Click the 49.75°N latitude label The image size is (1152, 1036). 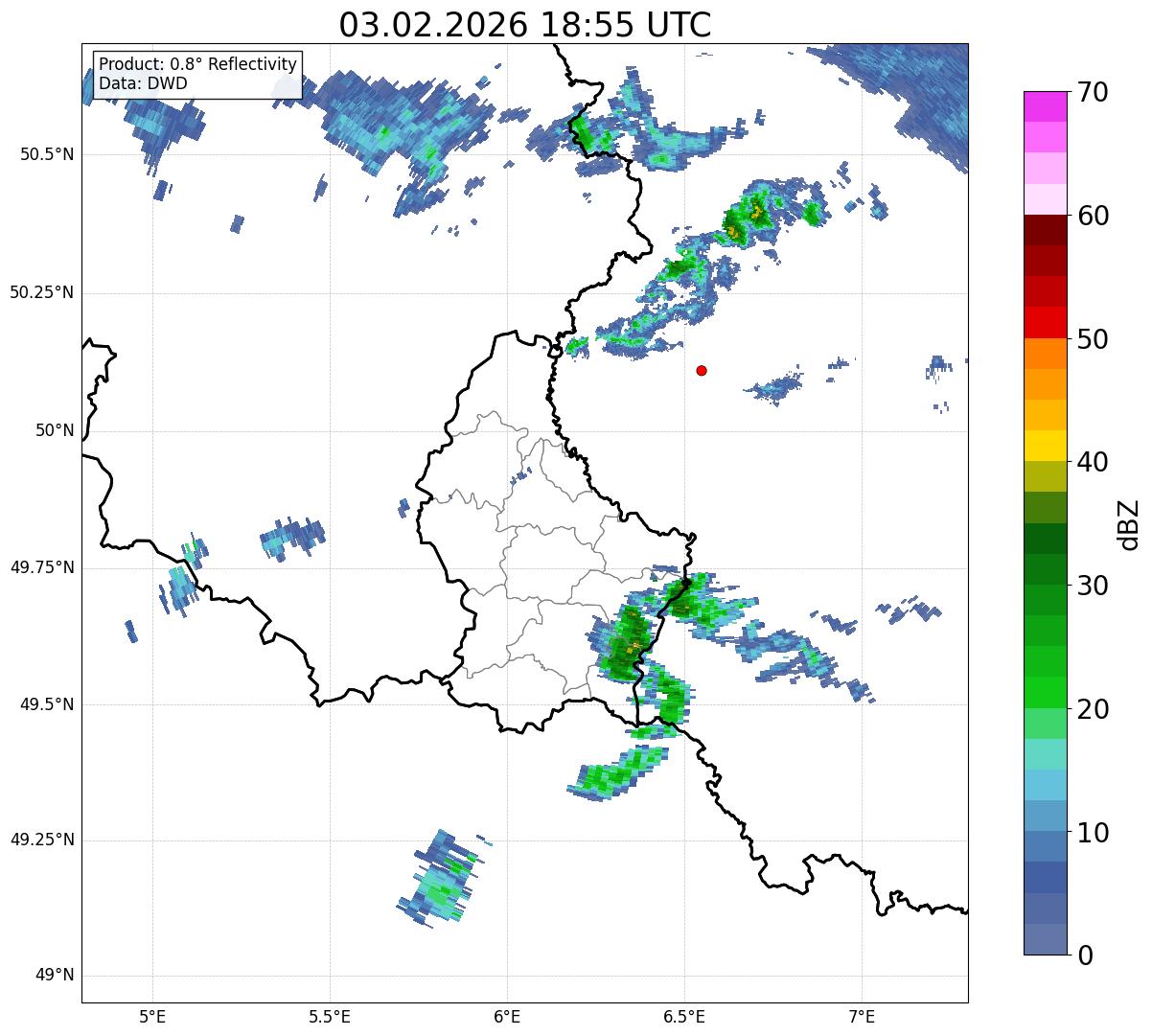42,568
